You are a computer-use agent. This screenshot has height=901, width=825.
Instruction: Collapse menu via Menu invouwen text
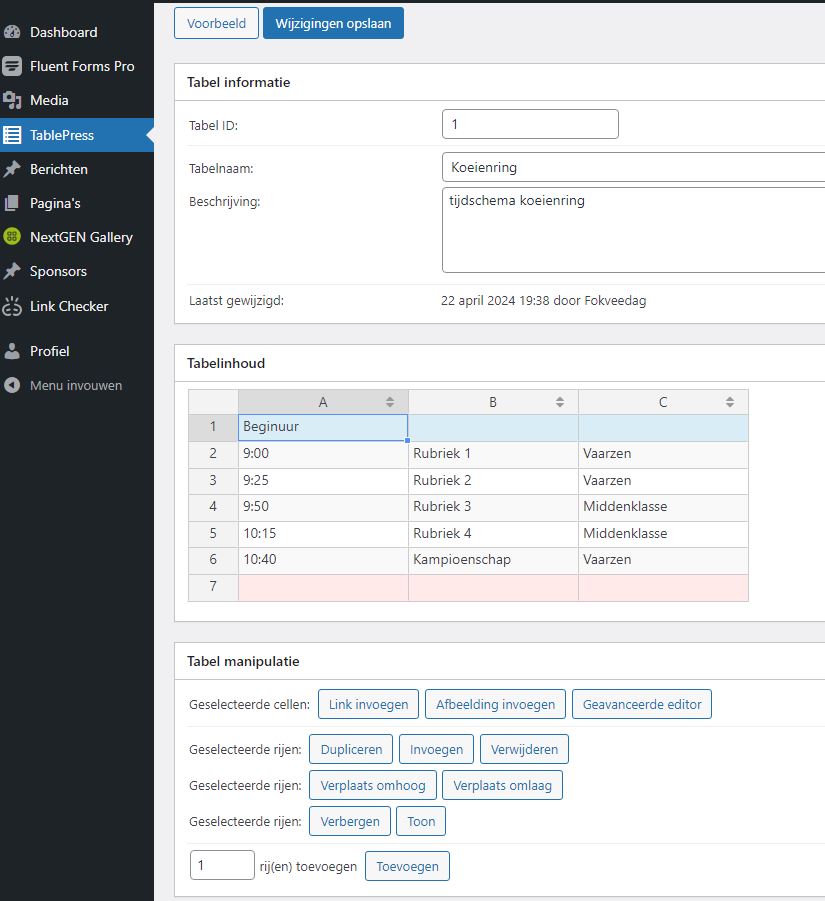76,386
